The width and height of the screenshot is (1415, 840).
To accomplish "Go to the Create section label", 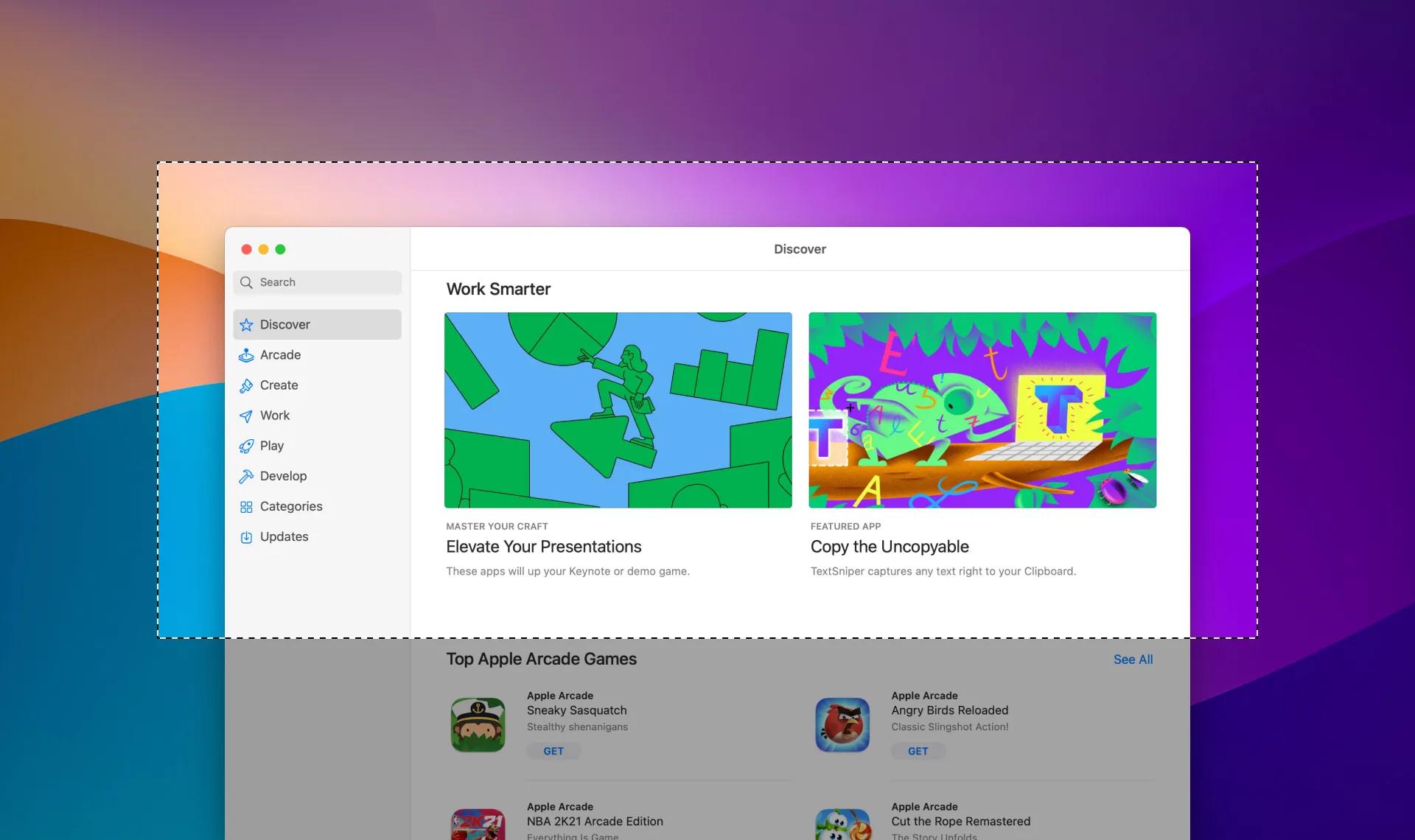I will (x=279, y=385).
